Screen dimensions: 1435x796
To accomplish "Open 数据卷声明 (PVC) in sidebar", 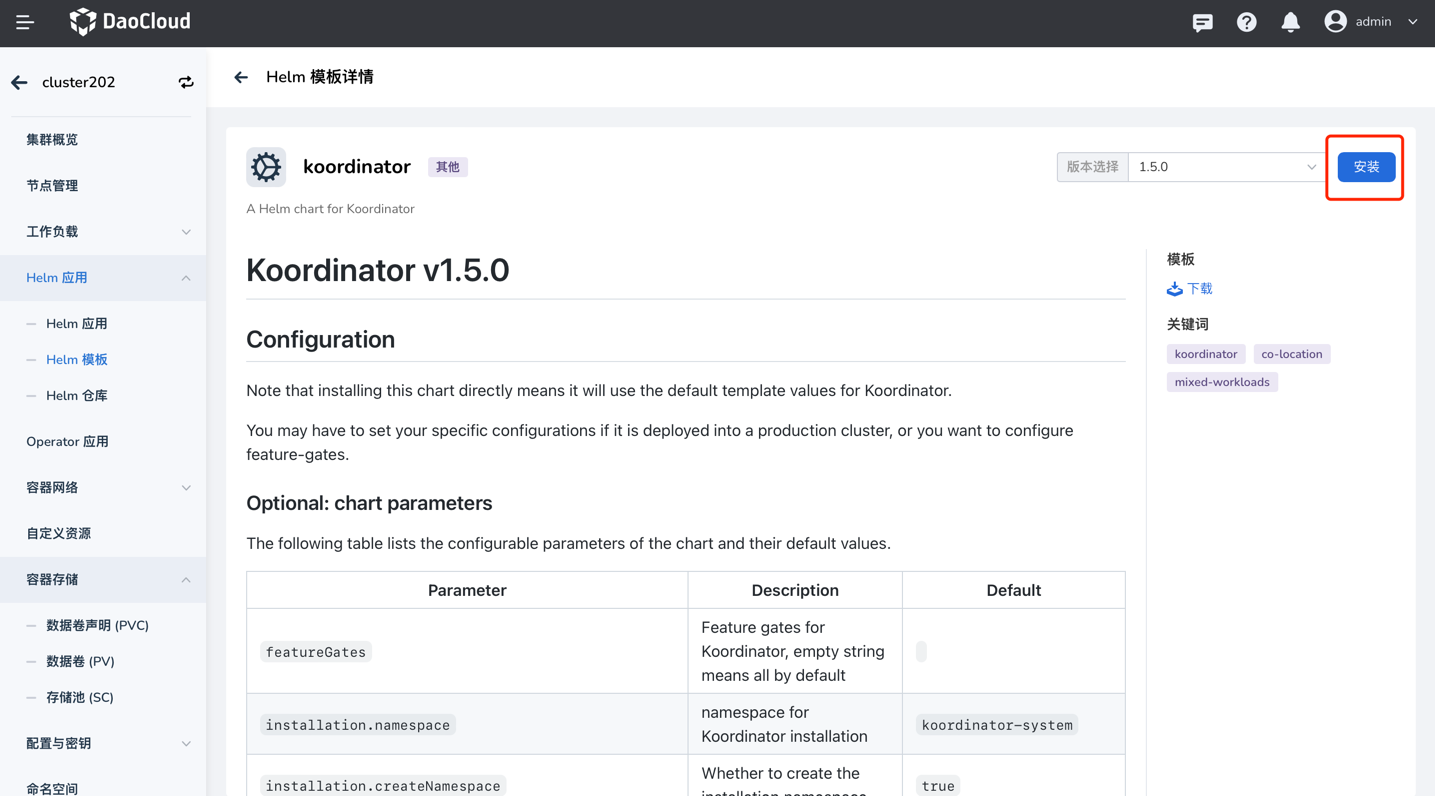I will [97, 626].
